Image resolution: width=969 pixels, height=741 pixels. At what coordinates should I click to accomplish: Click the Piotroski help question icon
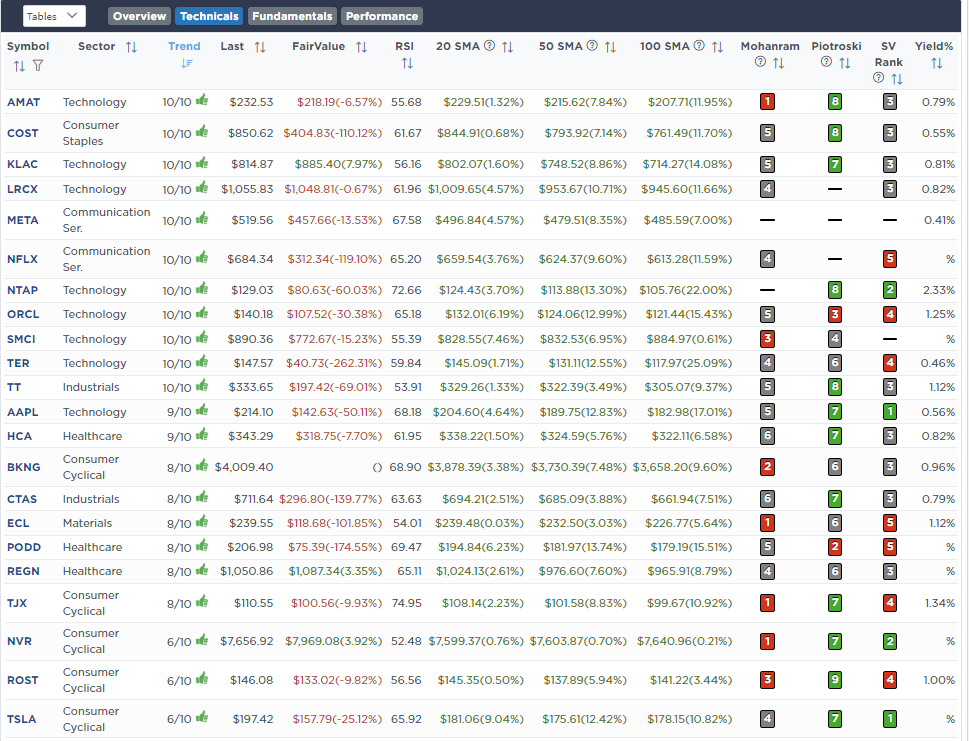tap(826, 63)
